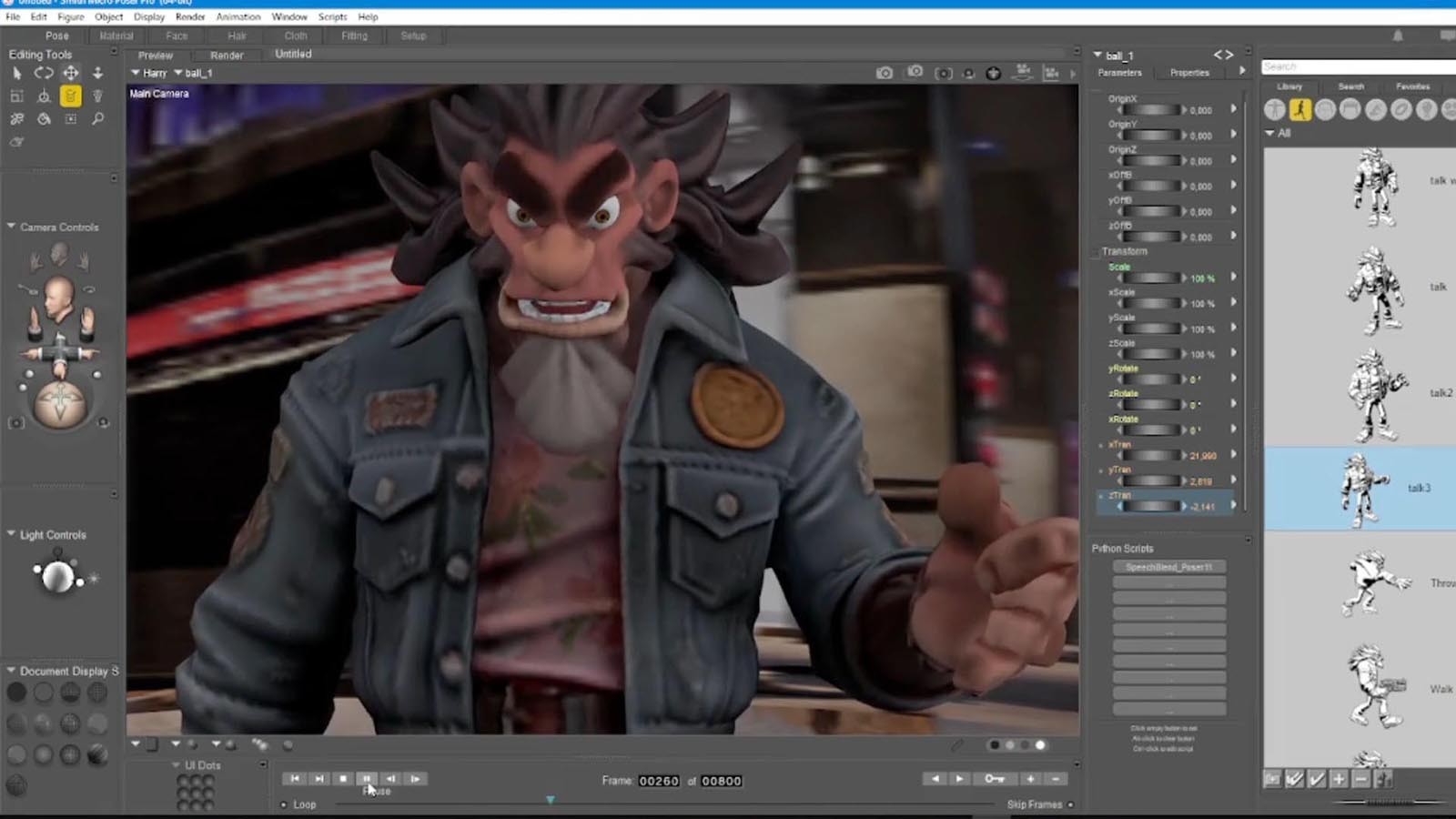Select the Rotate editing tool
This screenshot has width=1456, height=819.
pyautogui.click(x=44, y=73)
